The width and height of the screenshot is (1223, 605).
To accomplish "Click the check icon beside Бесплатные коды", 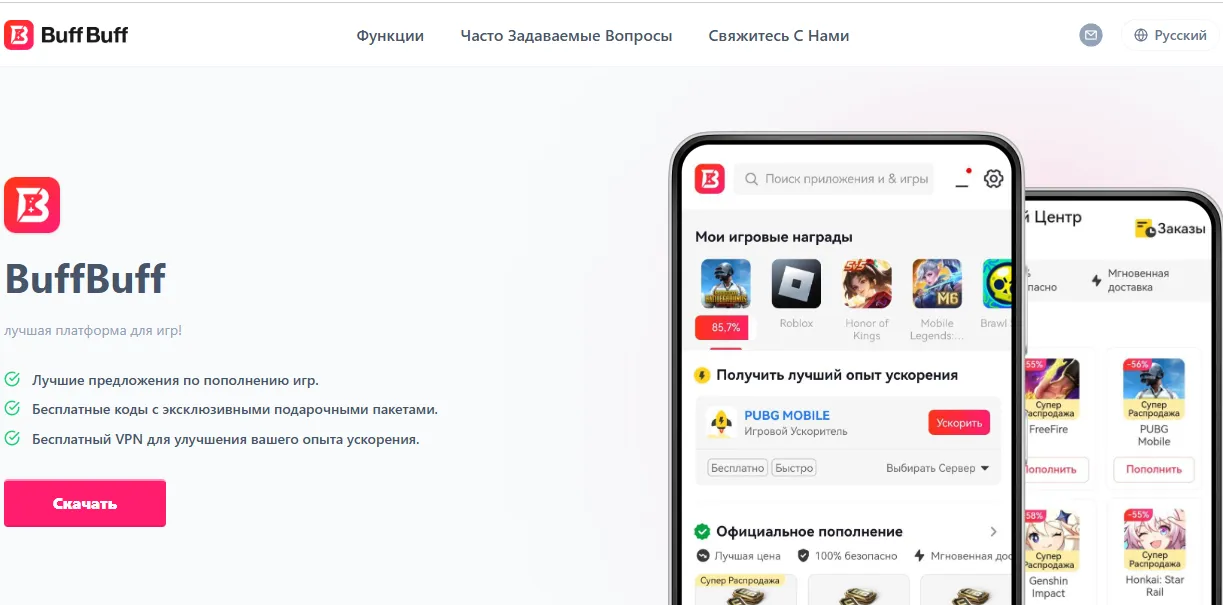I will coord(12,409).
